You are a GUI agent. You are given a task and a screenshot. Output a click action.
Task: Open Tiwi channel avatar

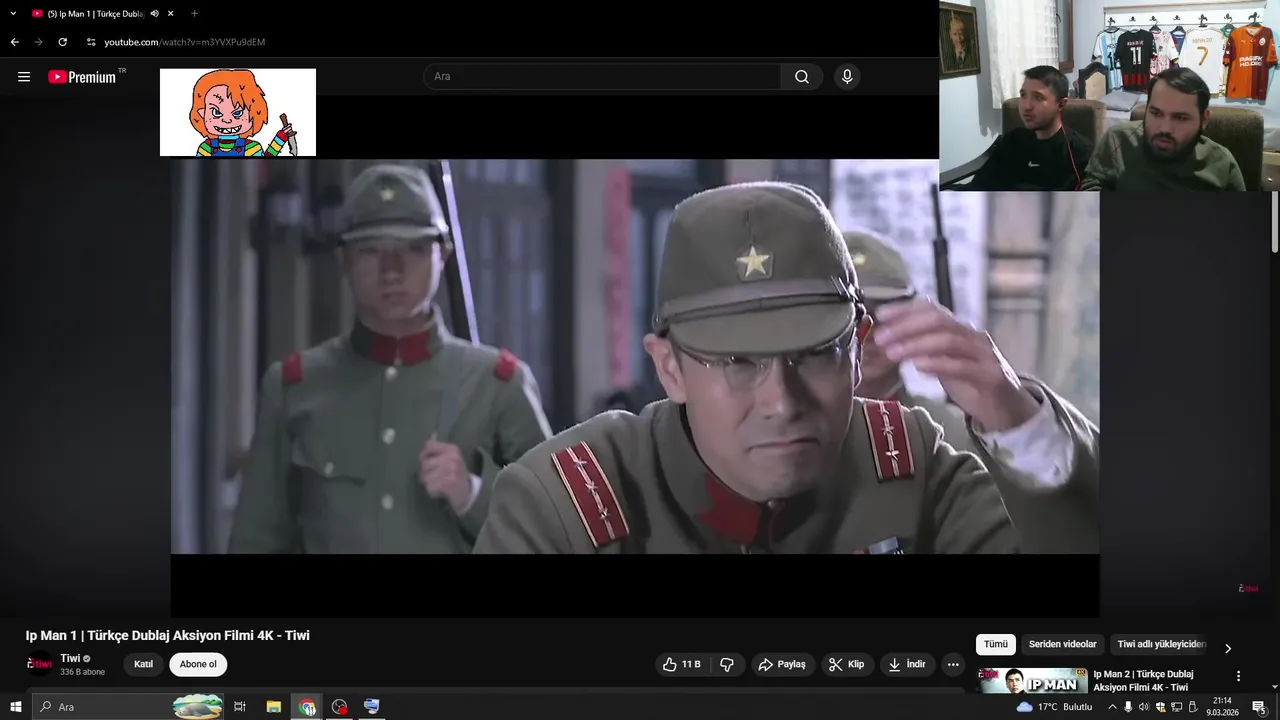(x=39, y=664)
